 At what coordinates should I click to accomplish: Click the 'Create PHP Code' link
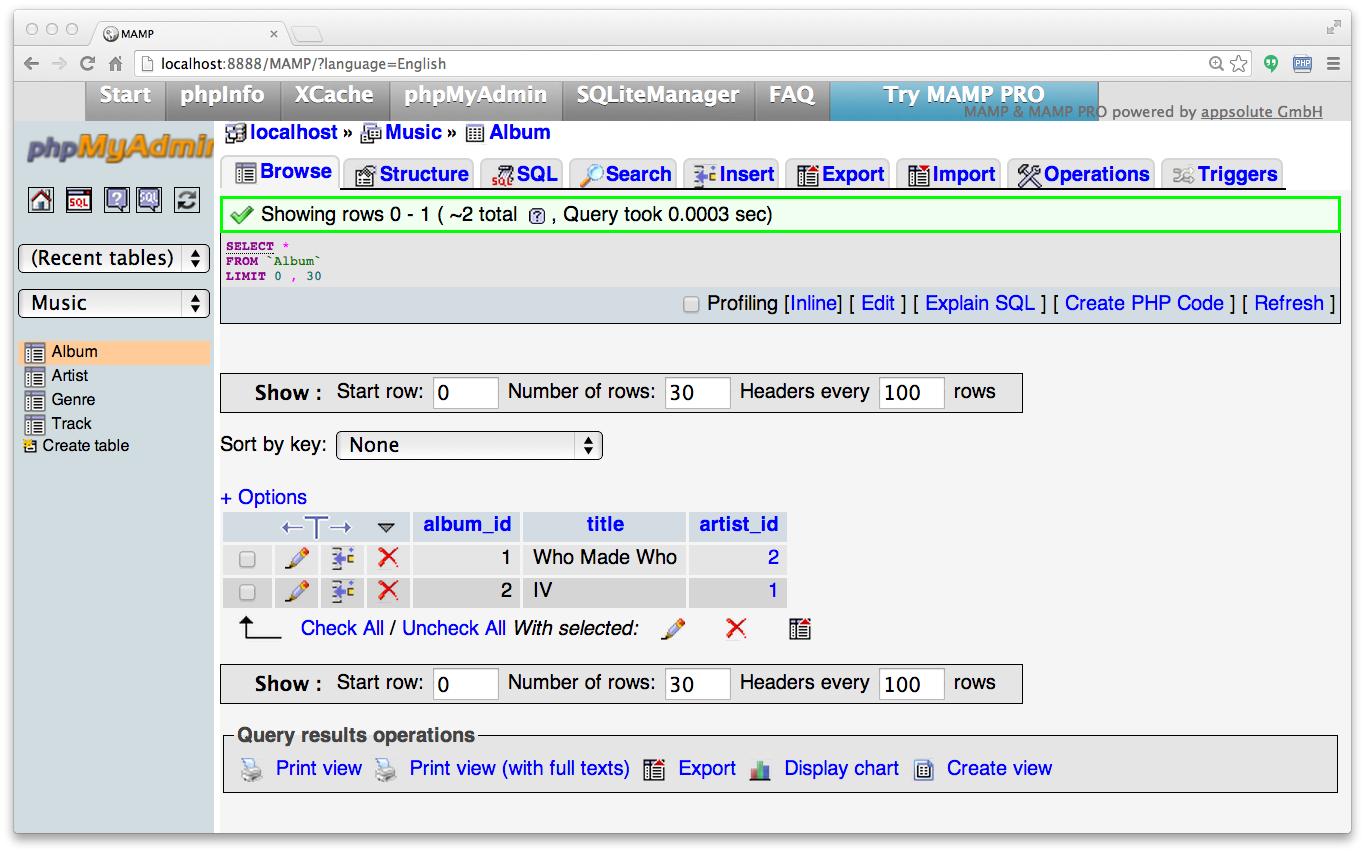click(1144, 303)
